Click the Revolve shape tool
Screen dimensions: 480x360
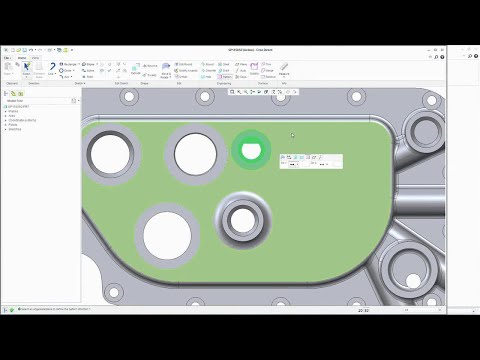pyautogui.click(x=149, y=66)
